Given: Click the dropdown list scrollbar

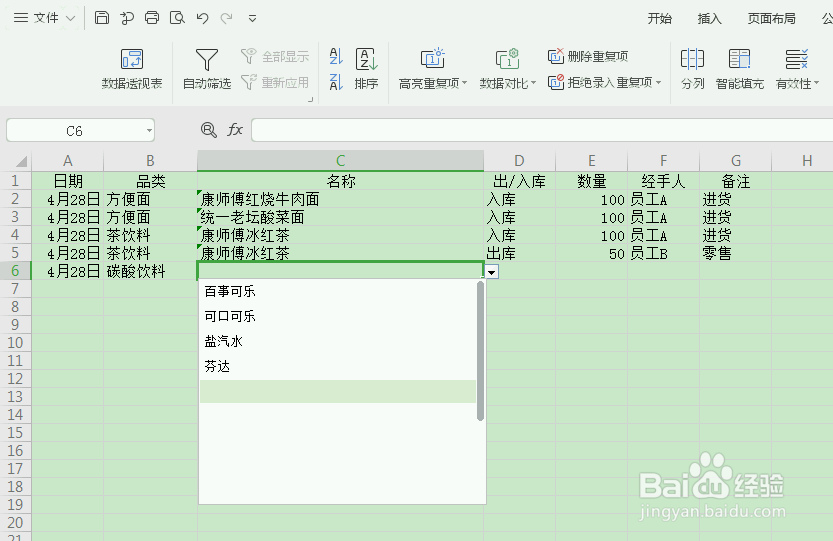Looking at the screenshot, I should (480, 351).
